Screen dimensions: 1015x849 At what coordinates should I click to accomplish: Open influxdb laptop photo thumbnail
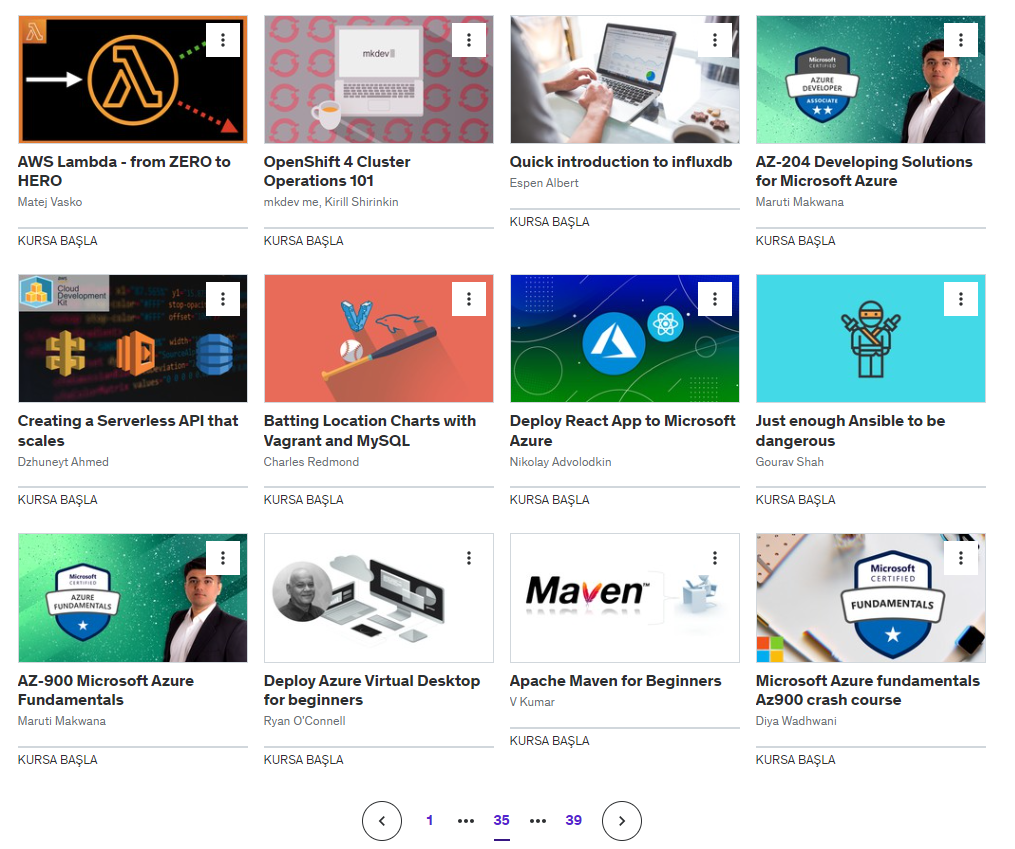[625, 80]
